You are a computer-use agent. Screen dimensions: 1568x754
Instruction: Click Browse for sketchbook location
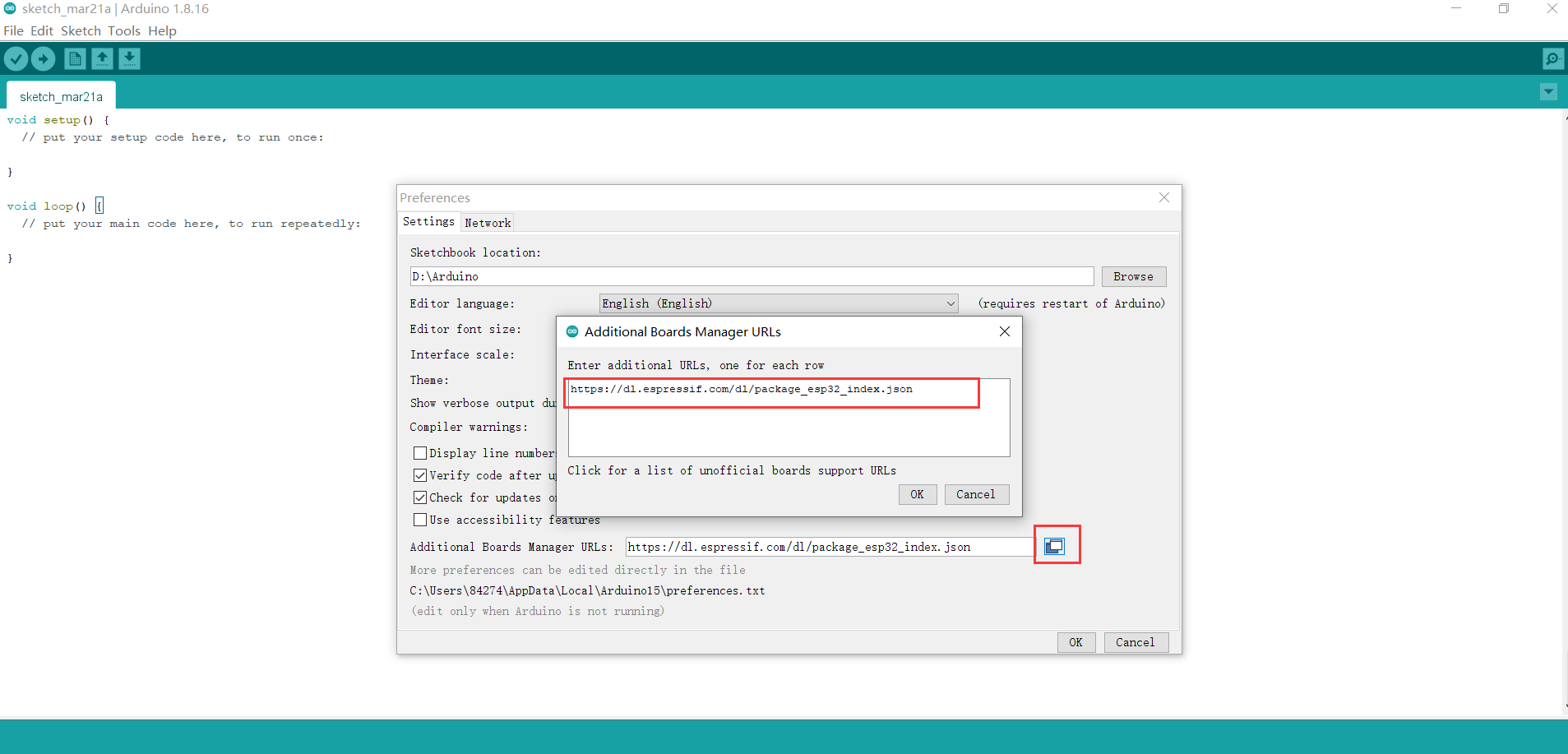(x=1133, y=276)
